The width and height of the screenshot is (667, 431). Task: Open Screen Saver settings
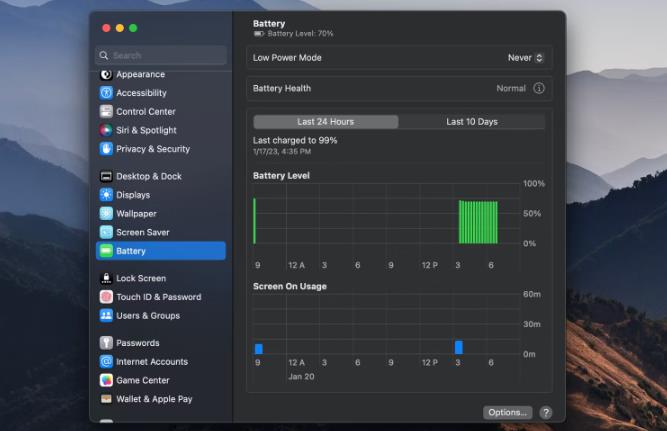tap(161, 232)
